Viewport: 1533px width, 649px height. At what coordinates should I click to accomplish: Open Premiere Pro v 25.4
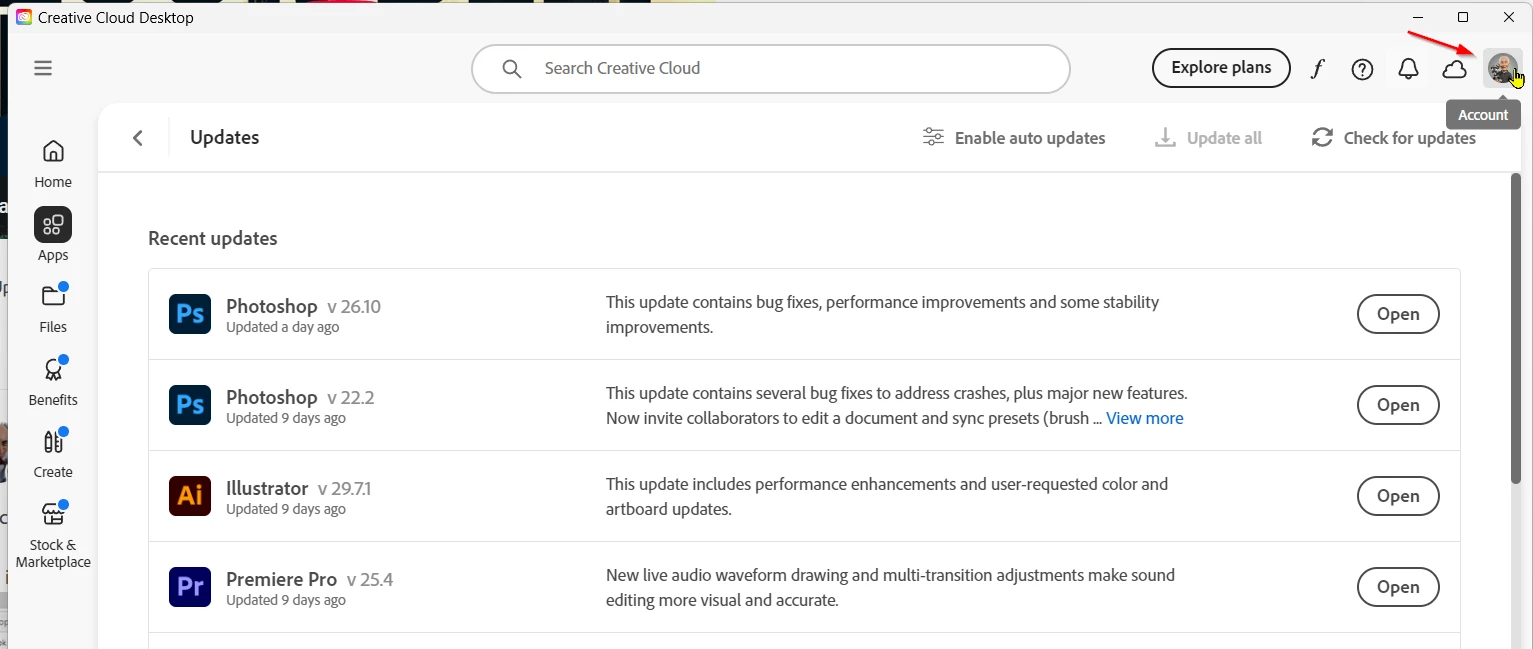pos(1398,587)
